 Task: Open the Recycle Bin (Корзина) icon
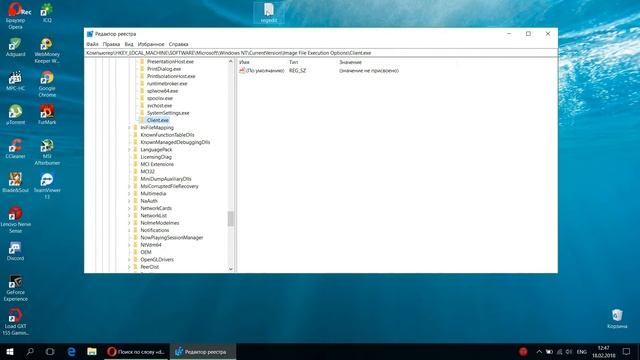pyautogui.click(x=617, y=319)
